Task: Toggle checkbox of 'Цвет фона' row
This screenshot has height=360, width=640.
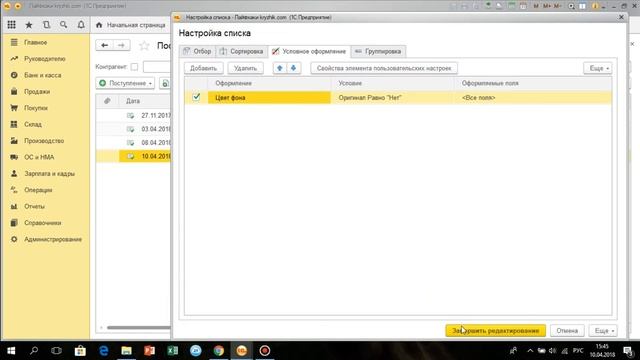Action: pyautogui.click(x=196, y=97)
